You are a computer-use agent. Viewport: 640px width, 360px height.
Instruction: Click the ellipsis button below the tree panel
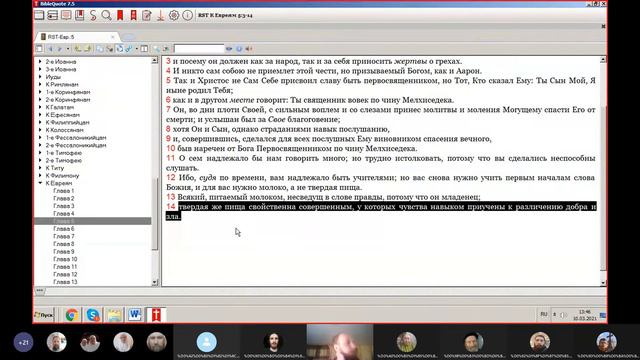coord(40,291)
